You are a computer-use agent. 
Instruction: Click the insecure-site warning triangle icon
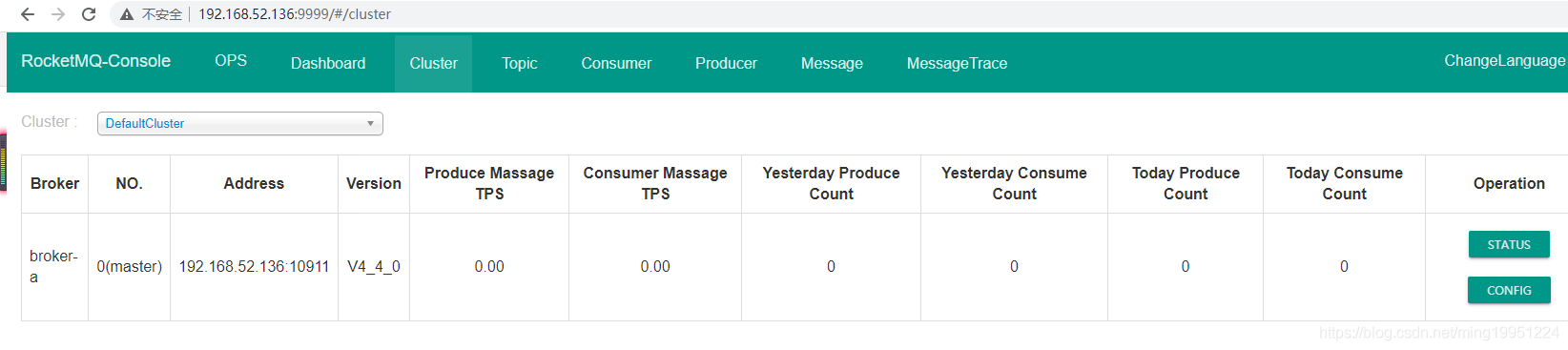(x=126, y=14)
